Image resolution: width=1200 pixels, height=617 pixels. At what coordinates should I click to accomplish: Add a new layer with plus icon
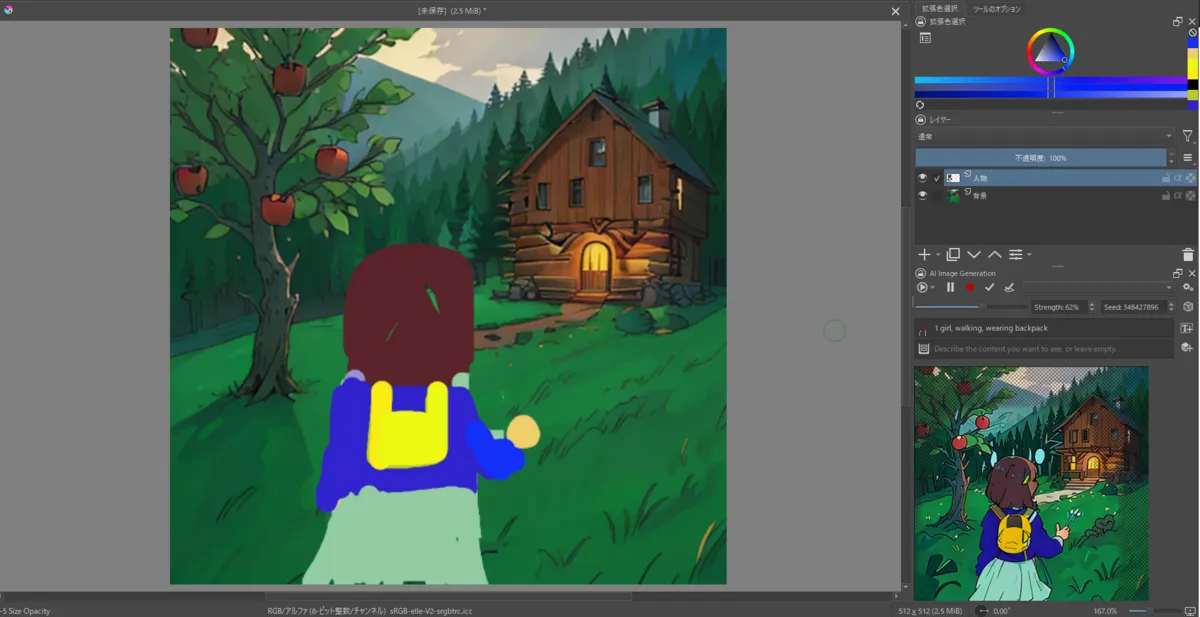coord(925,255)
